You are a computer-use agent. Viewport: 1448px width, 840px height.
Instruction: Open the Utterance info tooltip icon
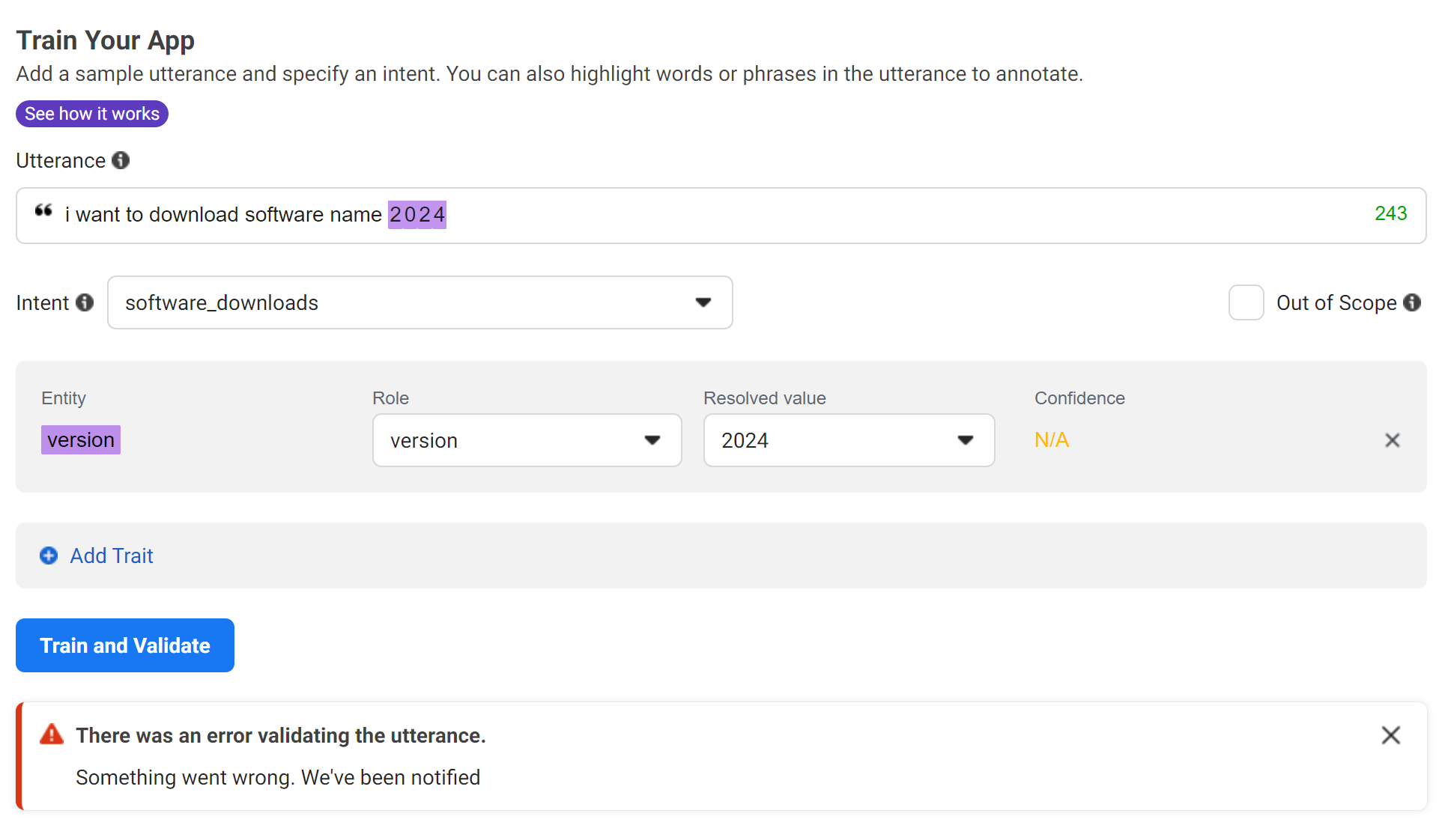click(121, 160)
